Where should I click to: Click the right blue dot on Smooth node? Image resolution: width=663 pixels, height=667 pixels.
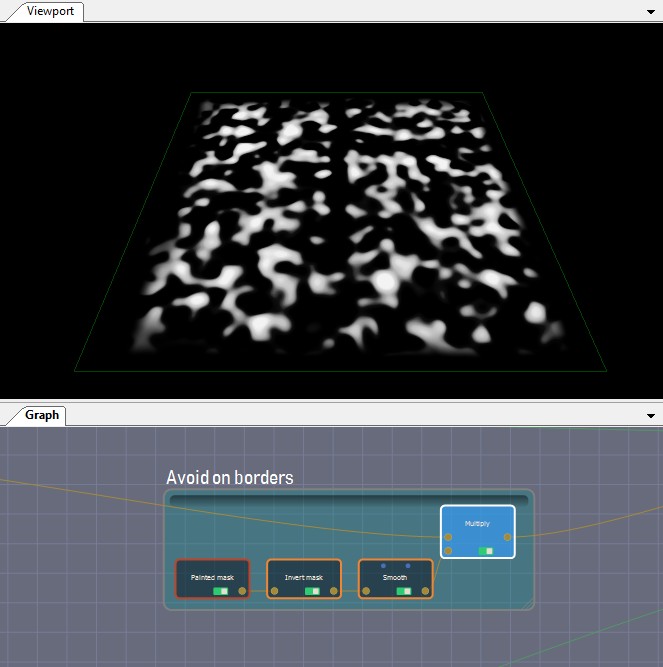coord(408,566)
